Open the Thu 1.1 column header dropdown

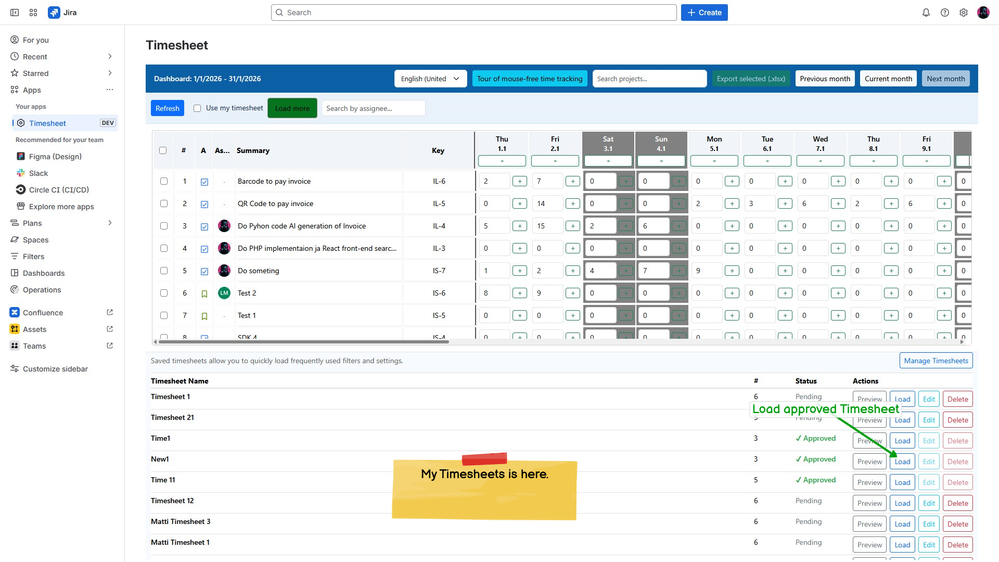pos(502,161)
